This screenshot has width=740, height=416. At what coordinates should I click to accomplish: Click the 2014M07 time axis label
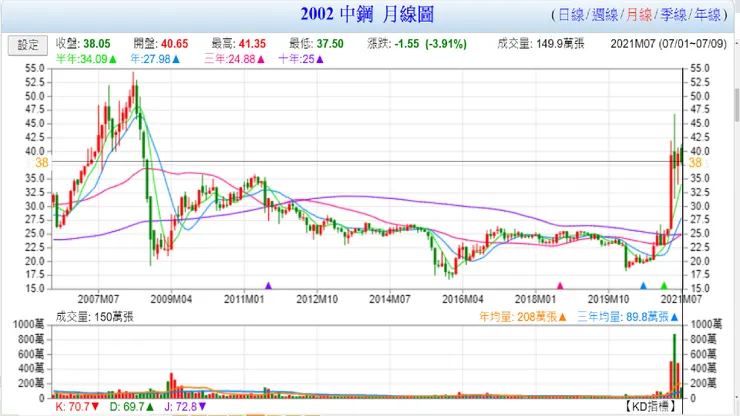pyautogui.click(x=390, y=299)
